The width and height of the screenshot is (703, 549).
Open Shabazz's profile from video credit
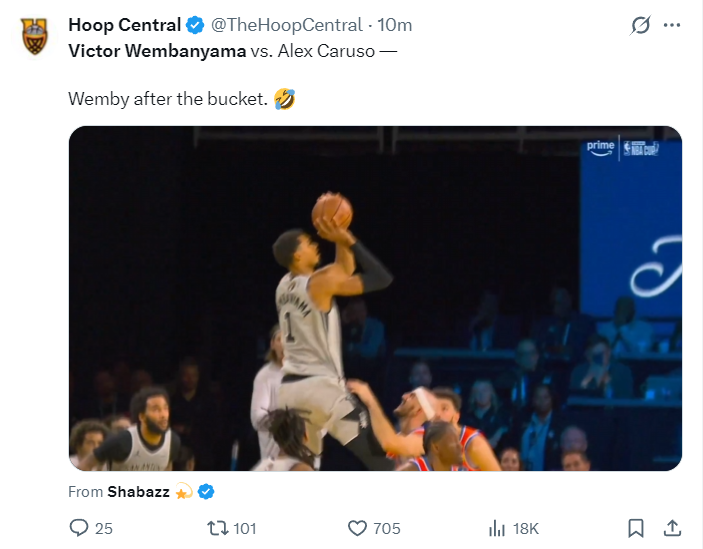point(140,491)
